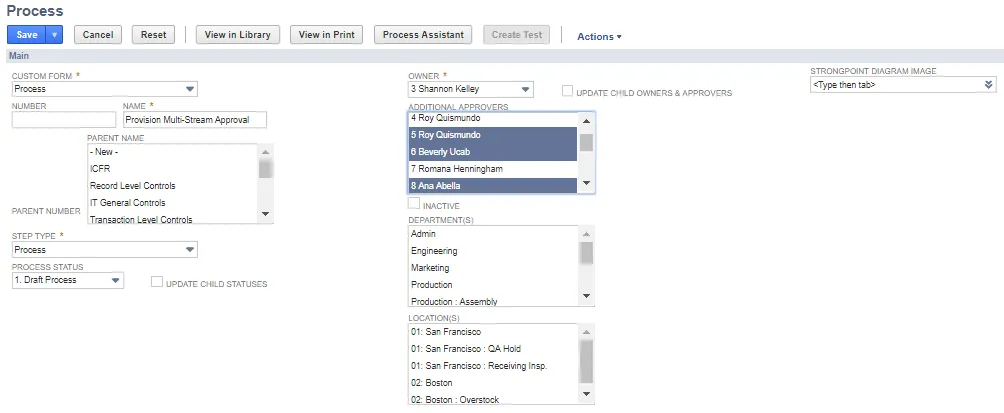This screenshot has height=413, width=1004.
Task: Open the Process Status dropdown
Action: coord(68,280)
